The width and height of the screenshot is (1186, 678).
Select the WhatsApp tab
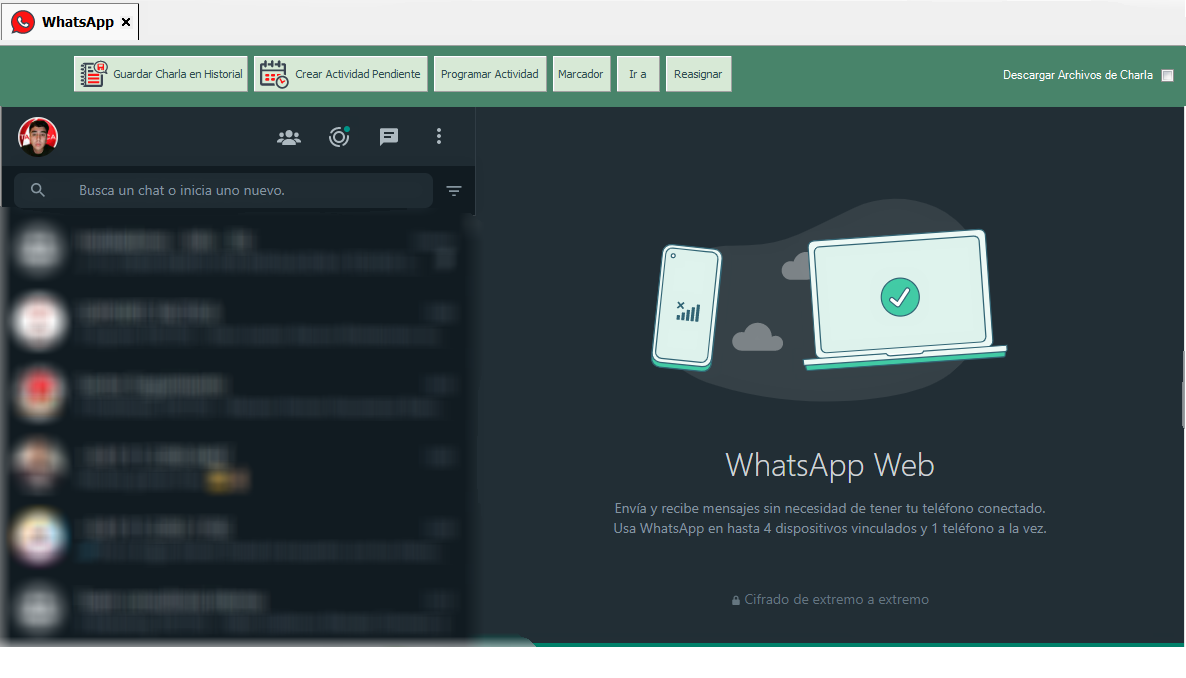pyautogui.click(x=70, y=22)
